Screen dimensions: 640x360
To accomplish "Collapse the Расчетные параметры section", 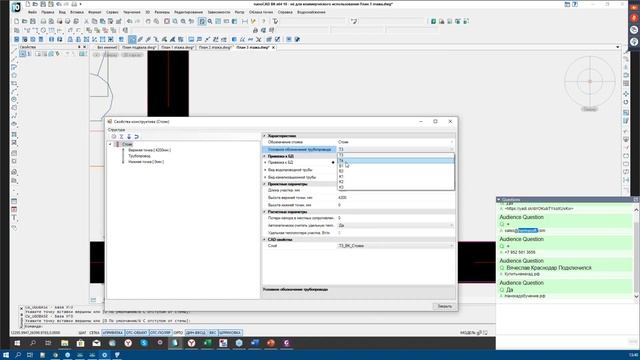I will 264,212.
